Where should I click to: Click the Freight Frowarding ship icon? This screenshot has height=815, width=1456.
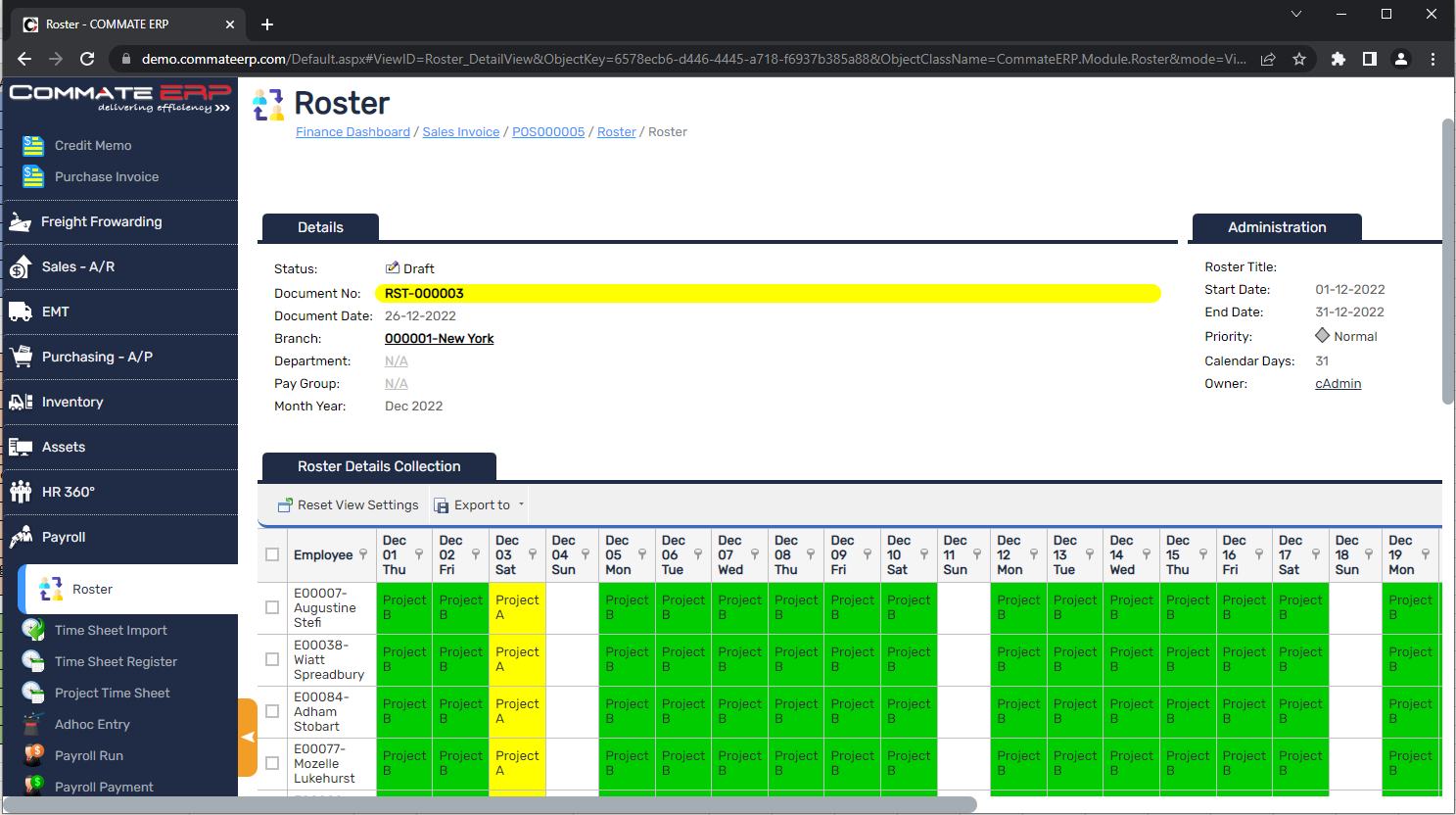20,222
